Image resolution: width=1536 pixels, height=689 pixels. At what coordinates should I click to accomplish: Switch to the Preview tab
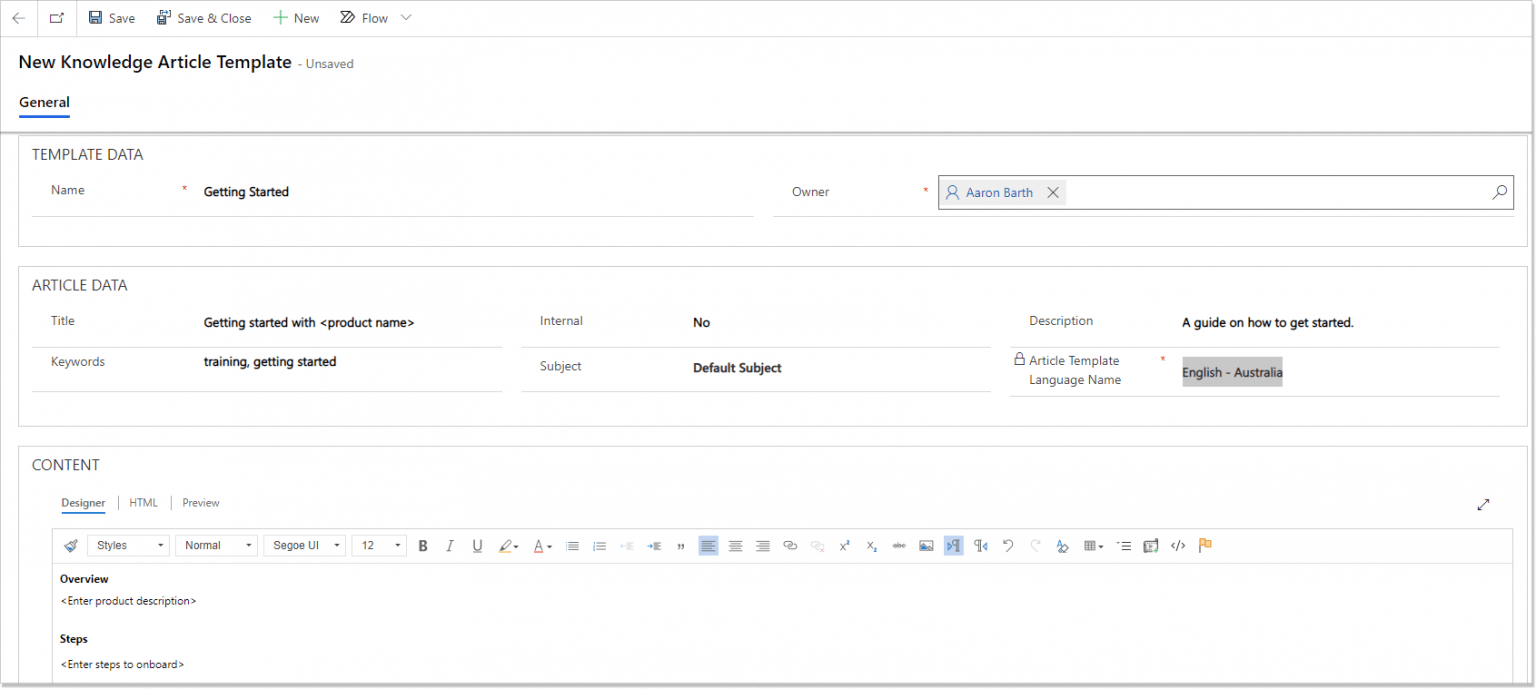click(x=200, y=503)
